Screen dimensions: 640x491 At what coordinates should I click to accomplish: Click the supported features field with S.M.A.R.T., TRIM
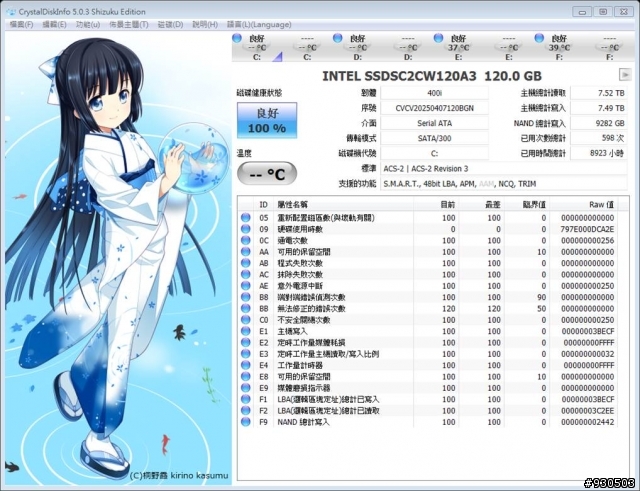(x=504, y=184)
